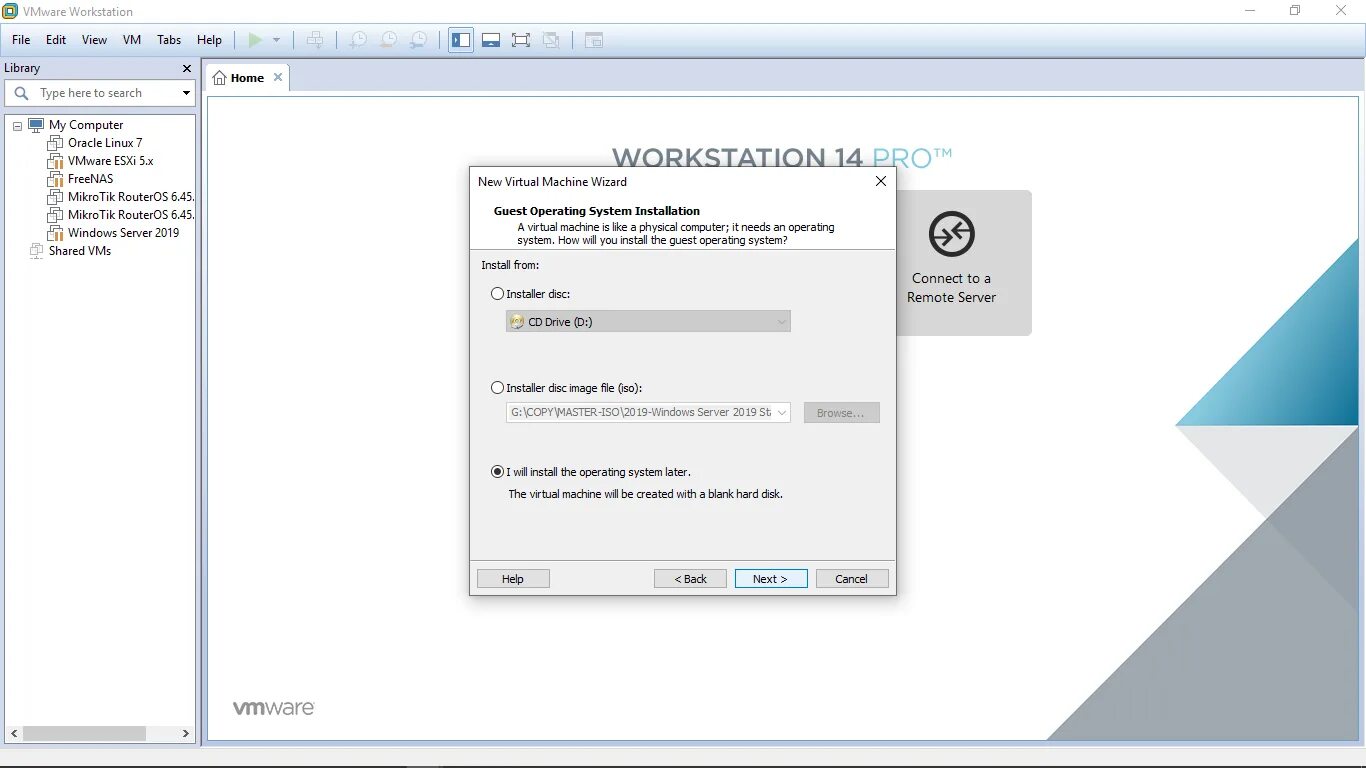Click the FreeNAS VM icon
The image size is (1366, 768).
[55, 179]
